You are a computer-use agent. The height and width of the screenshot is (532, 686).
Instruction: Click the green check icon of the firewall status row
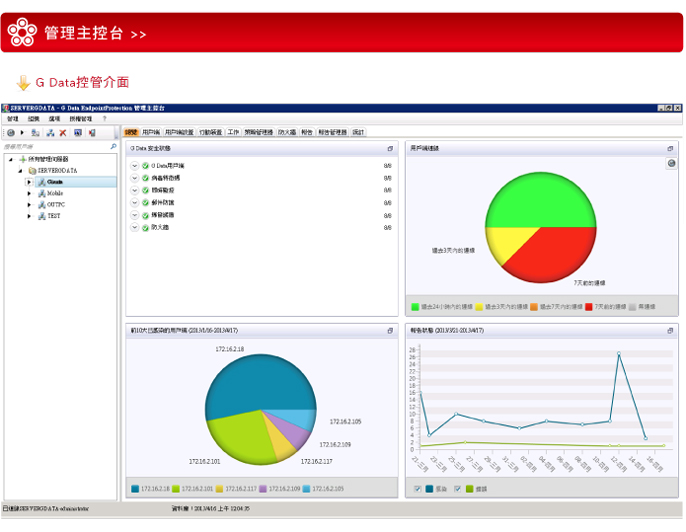click(x=146, y=228)
